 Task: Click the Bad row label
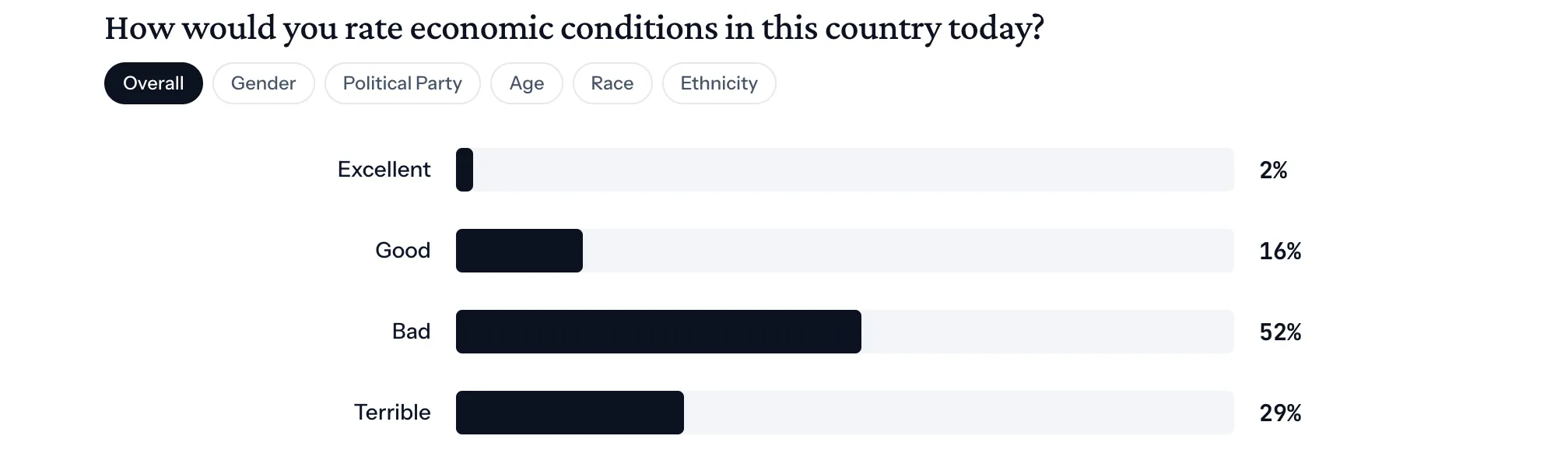coord(411,332)
